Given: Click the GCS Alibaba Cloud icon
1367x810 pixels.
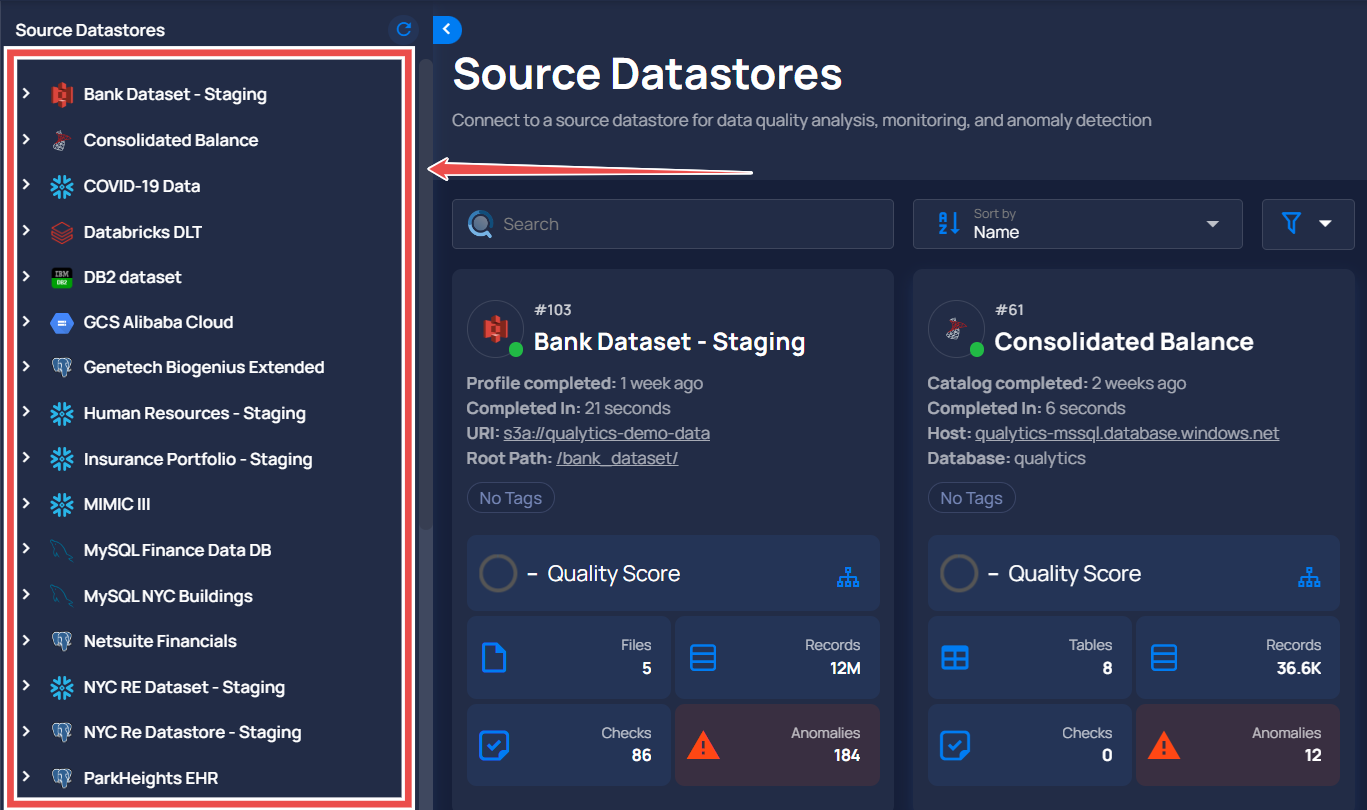Looking at the screenshot, I should [x=62, y=323].
